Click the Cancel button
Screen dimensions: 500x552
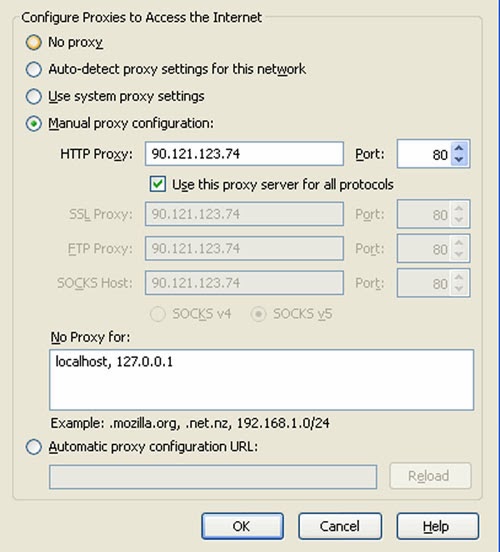(340, 526)
